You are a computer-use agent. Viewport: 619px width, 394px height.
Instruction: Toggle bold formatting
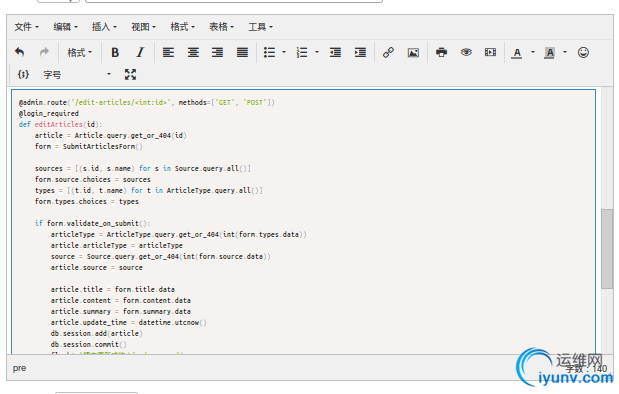(115, 53)
